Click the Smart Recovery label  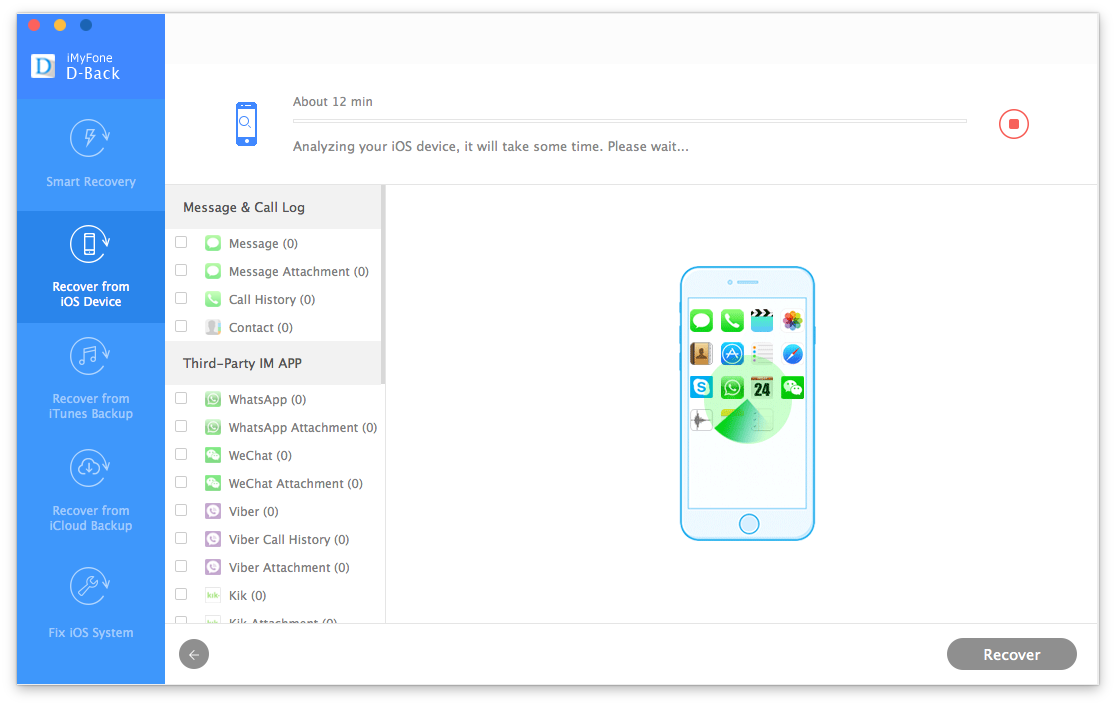tap(91, 181)
